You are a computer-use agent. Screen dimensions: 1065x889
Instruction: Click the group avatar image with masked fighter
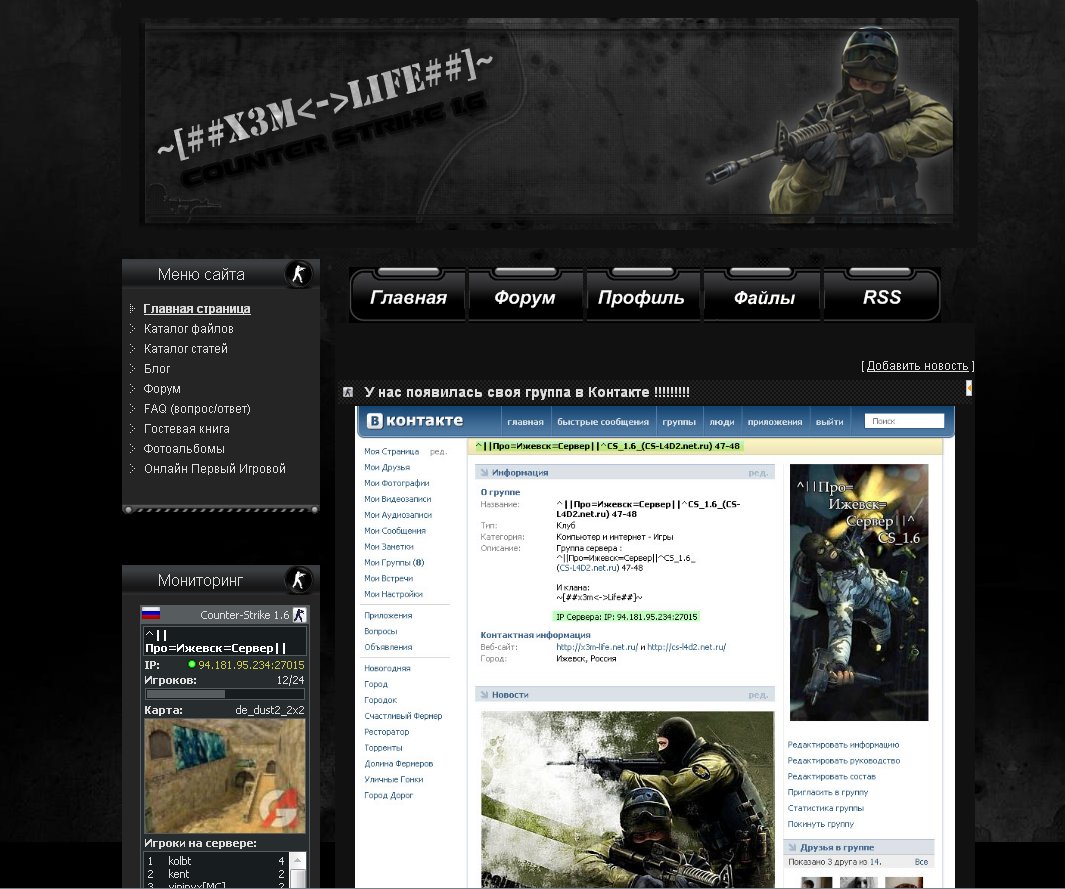tap(859, 592)
